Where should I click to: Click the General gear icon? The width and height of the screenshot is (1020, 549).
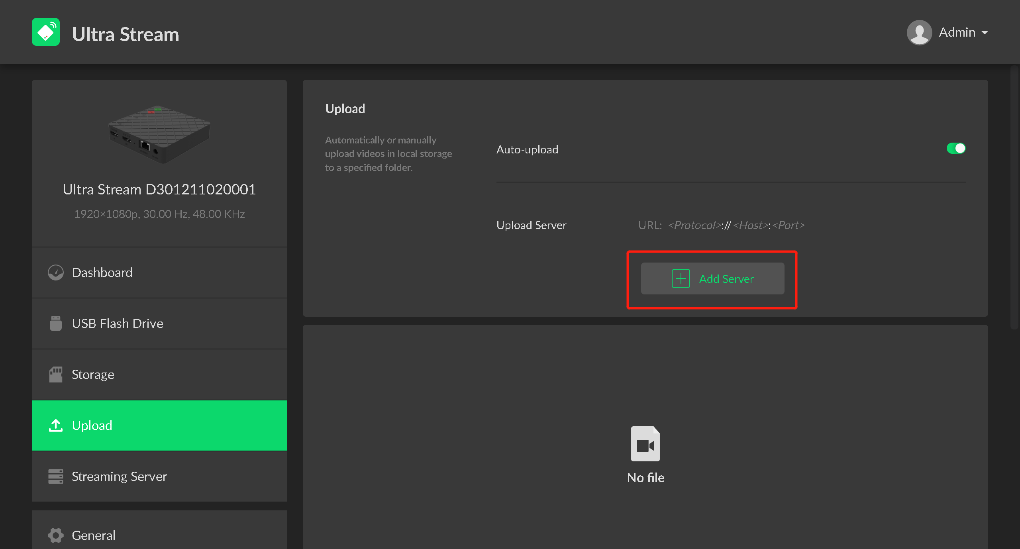56,535
